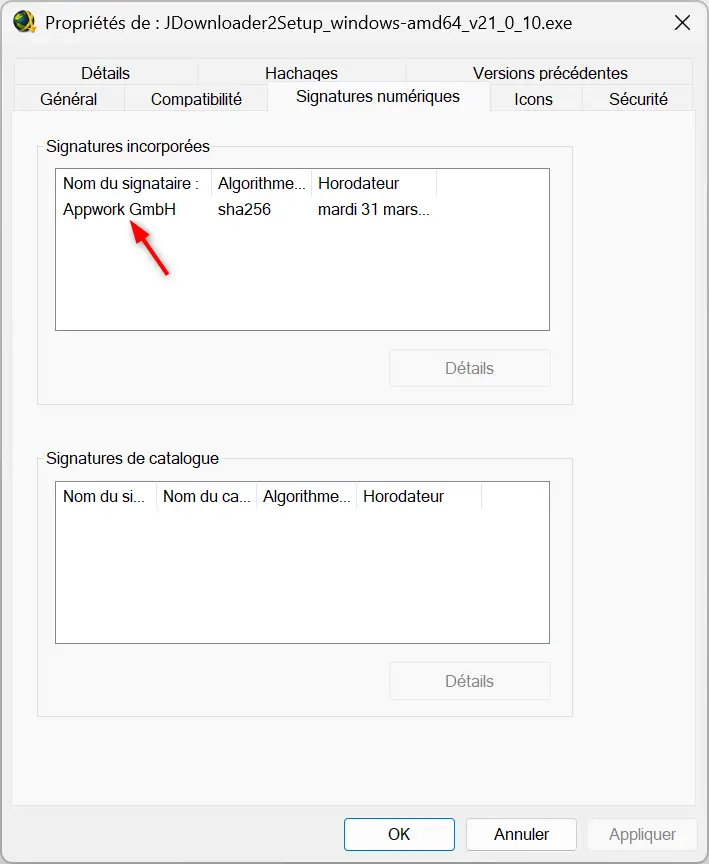
Task: Go to the Général tab
Action: coord(69,99)
